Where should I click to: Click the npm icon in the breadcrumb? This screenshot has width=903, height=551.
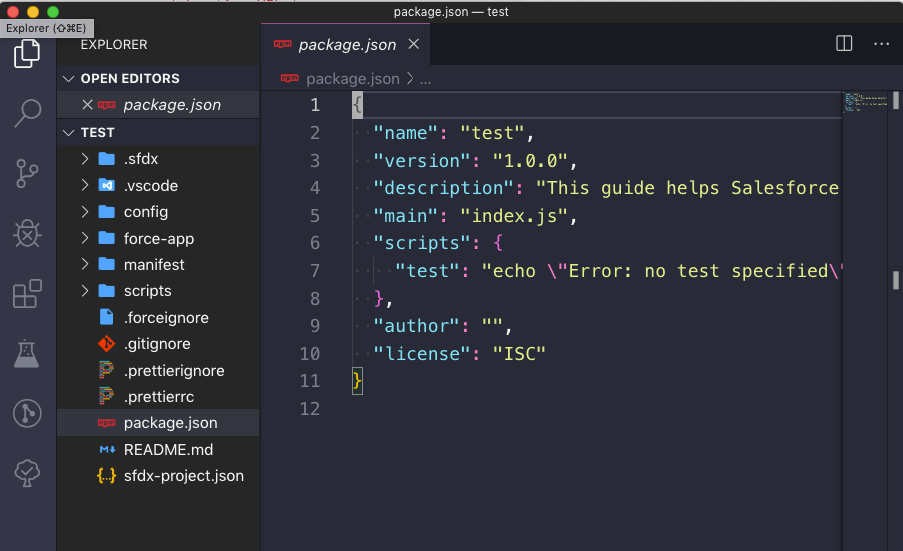pyautogui.click(x=289, y=78)
